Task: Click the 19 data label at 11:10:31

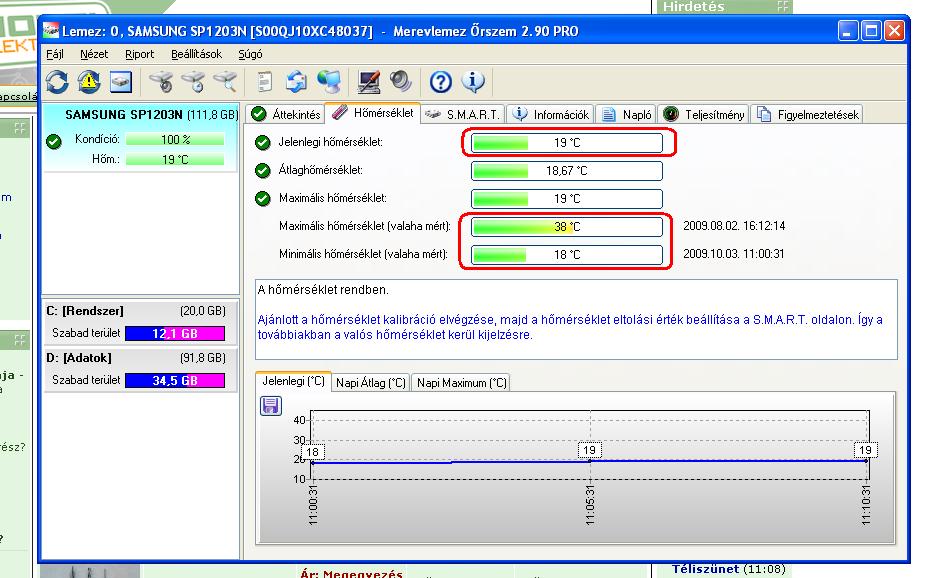Action: coord(865,450)
